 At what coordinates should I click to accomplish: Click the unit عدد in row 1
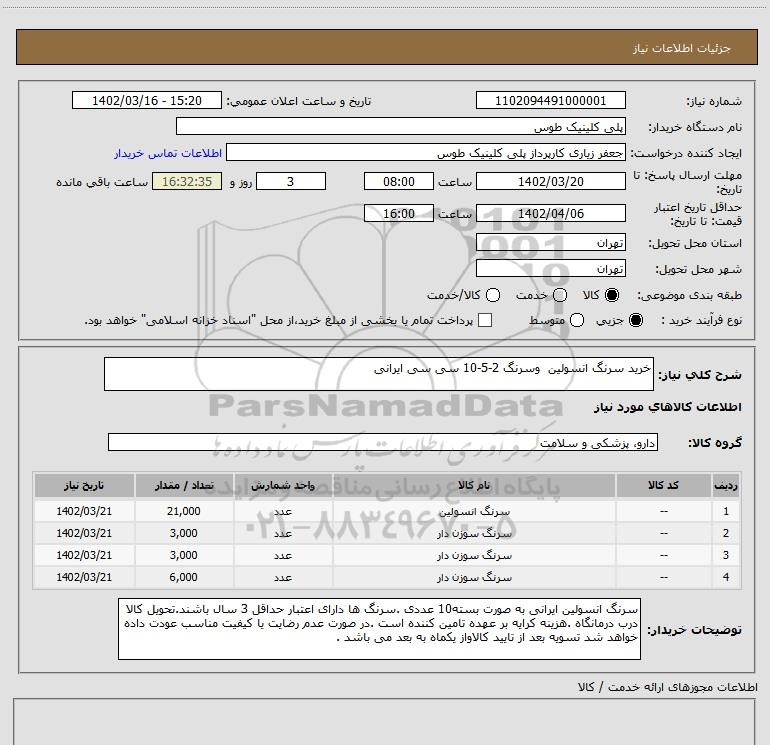point(283,511)
